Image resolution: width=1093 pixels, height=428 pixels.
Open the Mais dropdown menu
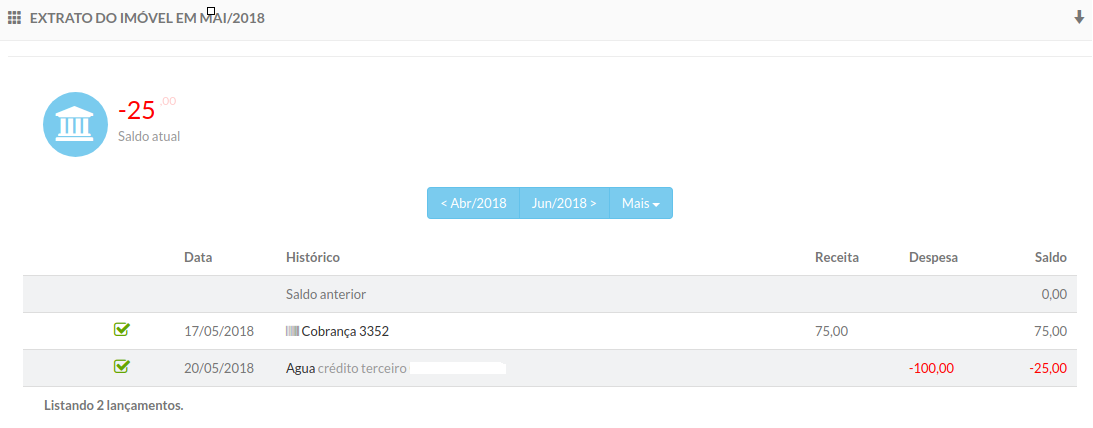(640, 203)
